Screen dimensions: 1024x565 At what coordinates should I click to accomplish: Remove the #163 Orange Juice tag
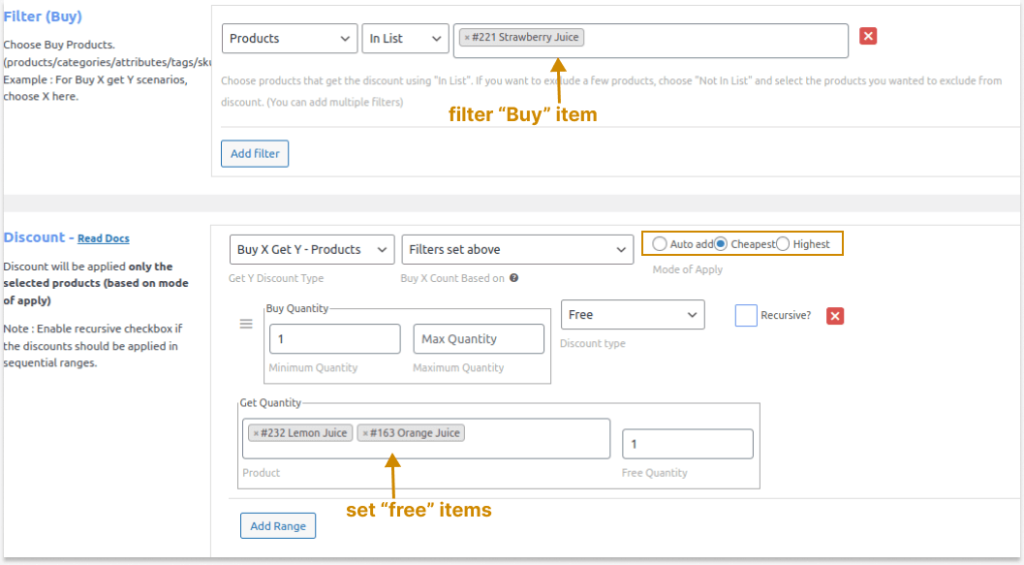pos(365,433)
